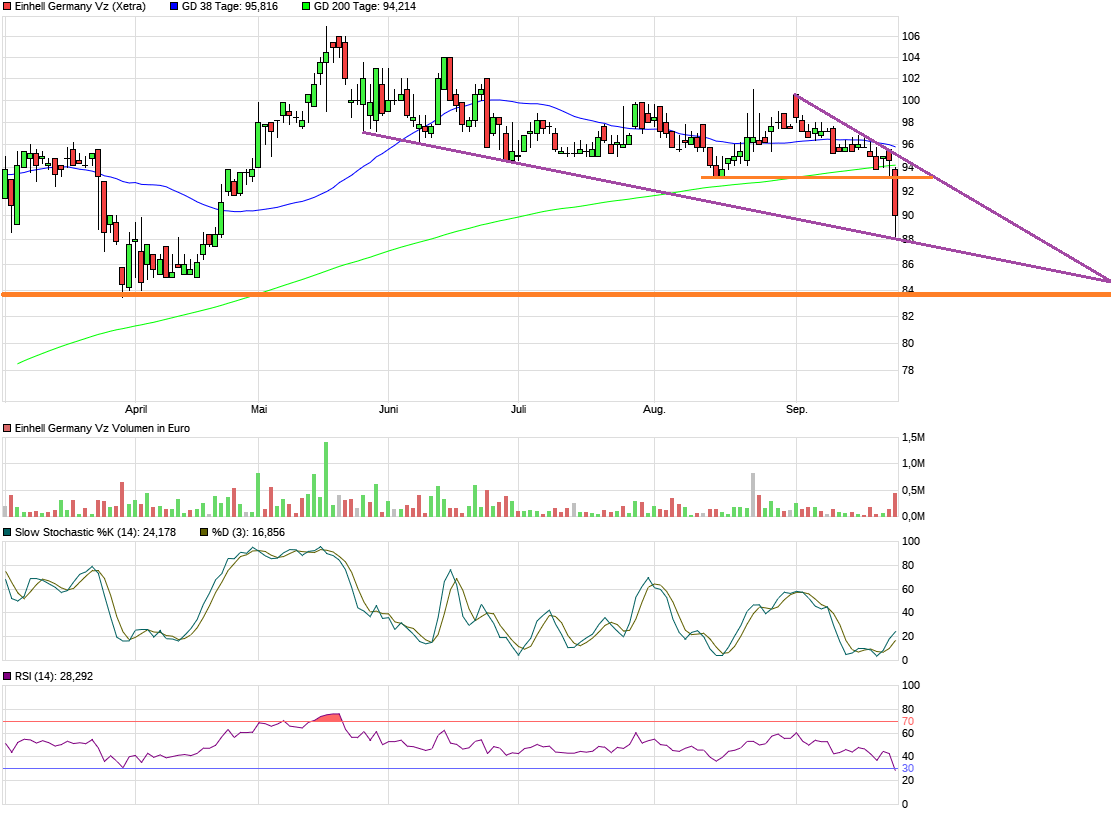Click the 106 value on the price axis
This screenshot has width=1111, height=814.
pos(910,36)
